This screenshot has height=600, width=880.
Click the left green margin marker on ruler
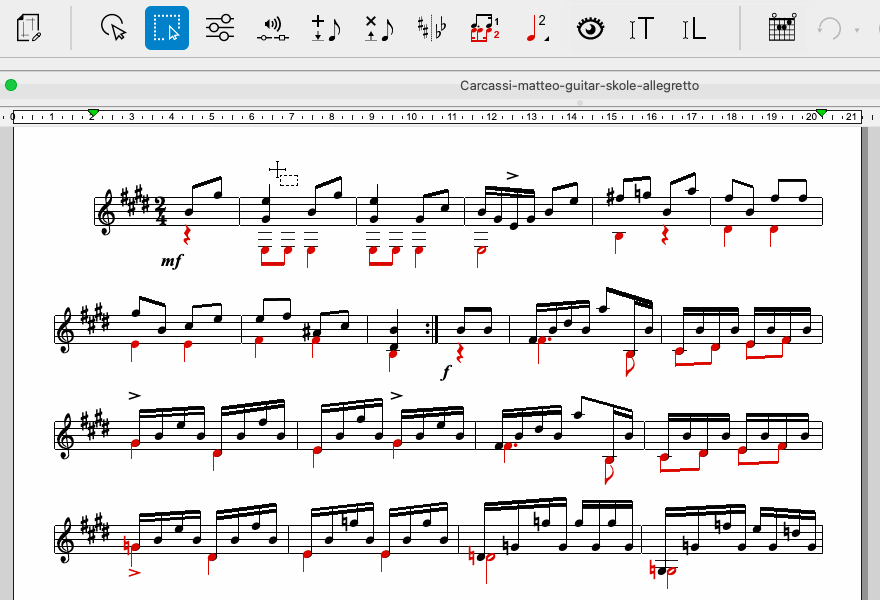point(93,113)
